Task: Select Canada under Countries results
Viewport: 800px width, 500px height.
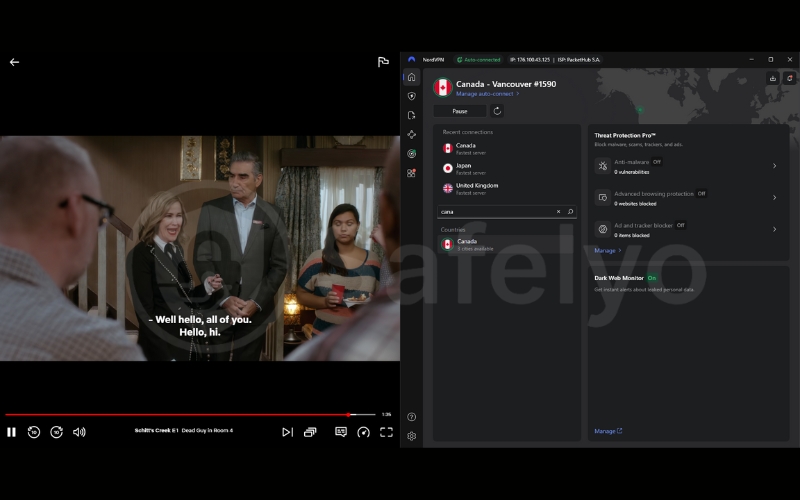Action: (507, 244)
